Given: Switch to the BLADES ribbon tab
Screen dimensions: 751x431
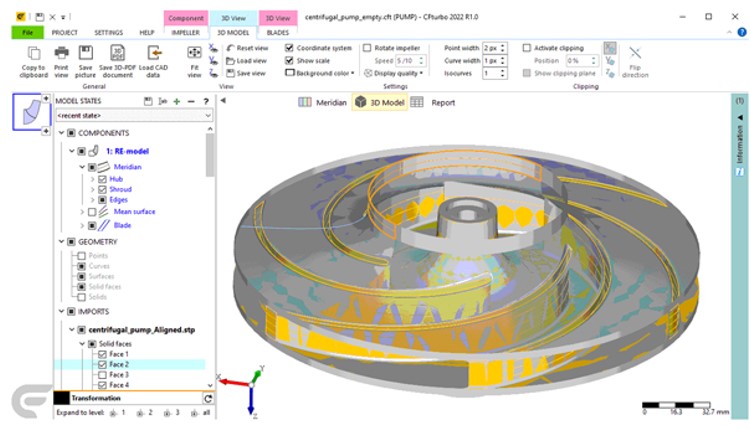Looking at the screenshot, I should click(277, 32).
